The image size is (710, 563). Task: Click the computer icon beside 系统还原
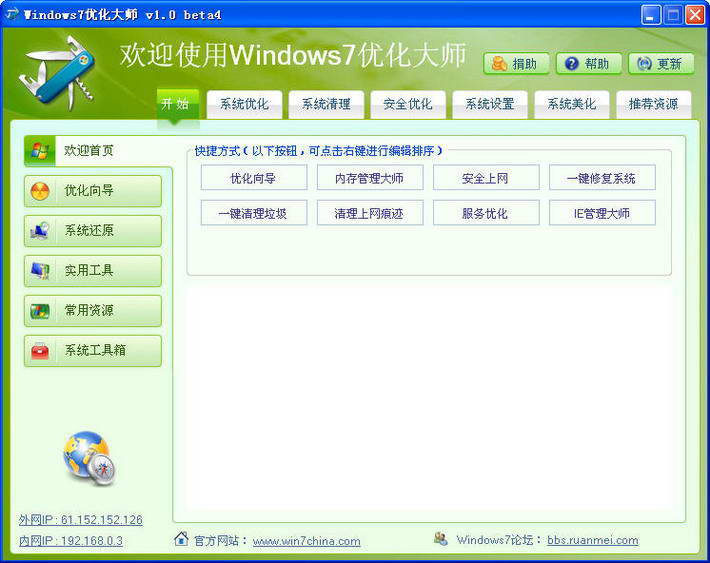[40, 231]
